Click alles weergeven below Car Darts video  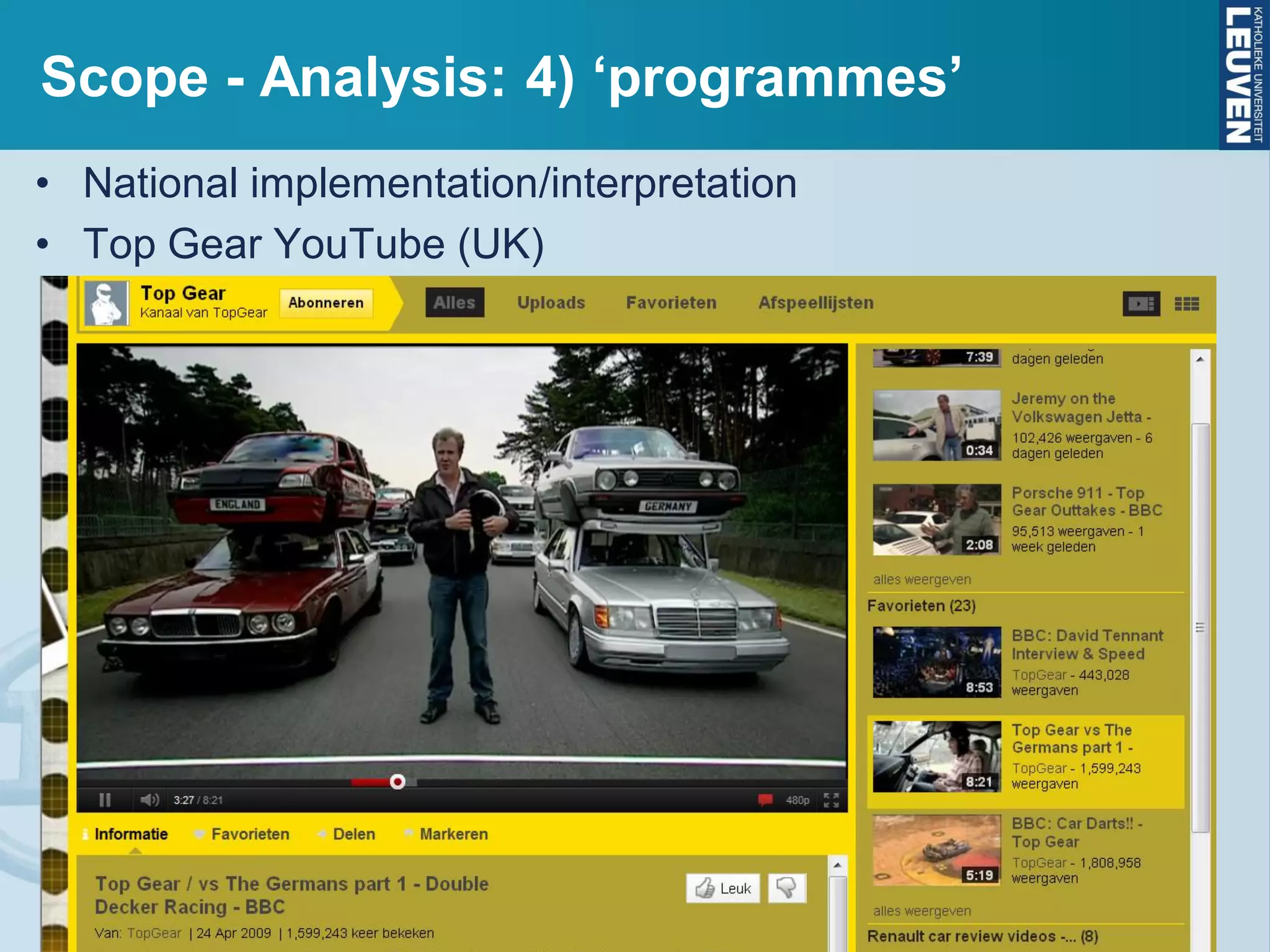pyautogui.click(x=922, y=911)
